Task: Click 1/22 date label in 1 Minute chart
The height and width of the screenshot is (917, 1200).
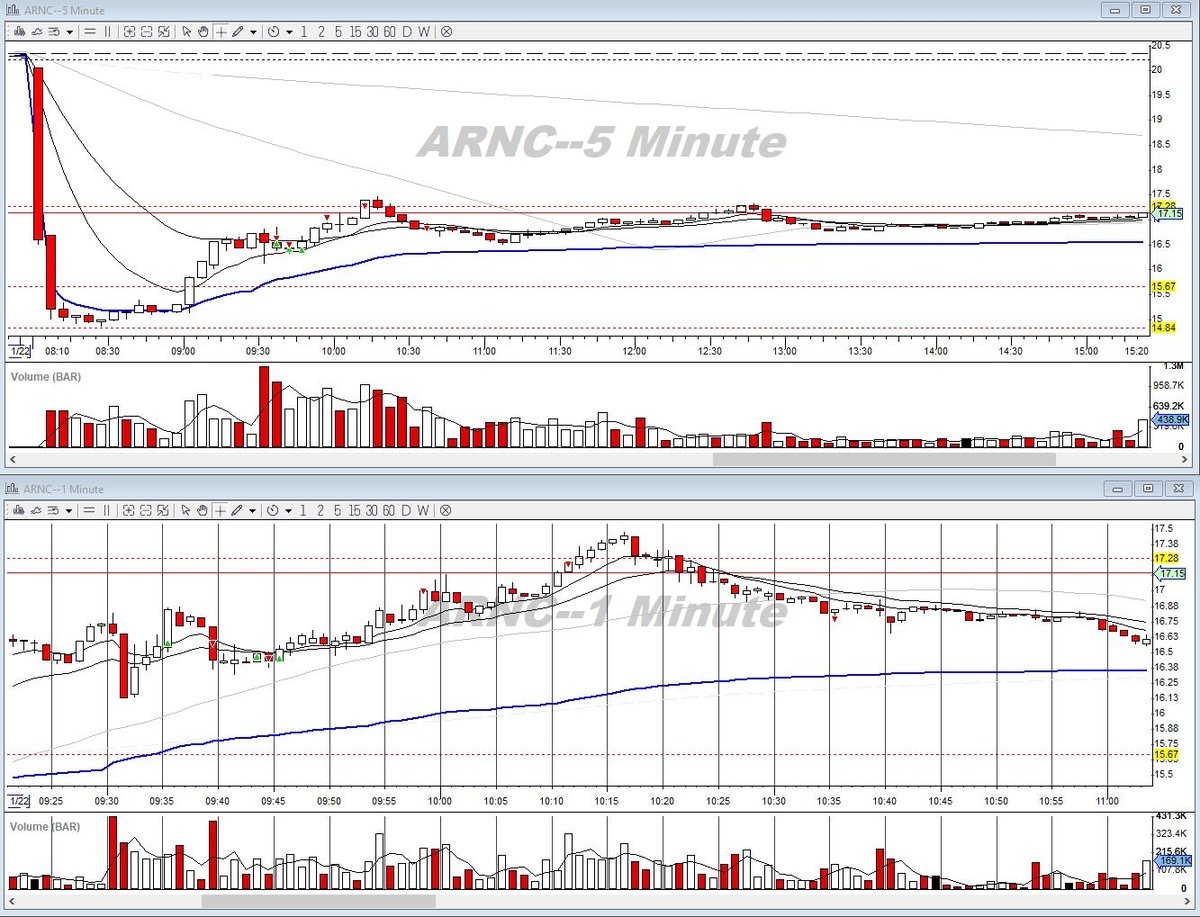Action: click(x=19, y=802)
